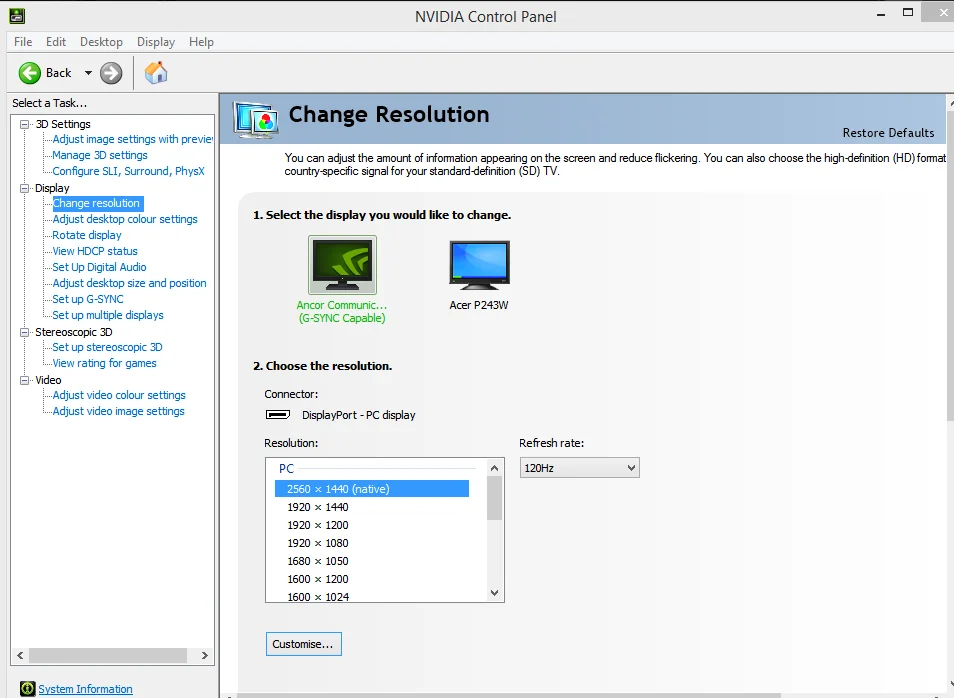This screenshot has width=954, height=698.
Task: Open Adjust desktop size and position
Action: coord(130,283)
